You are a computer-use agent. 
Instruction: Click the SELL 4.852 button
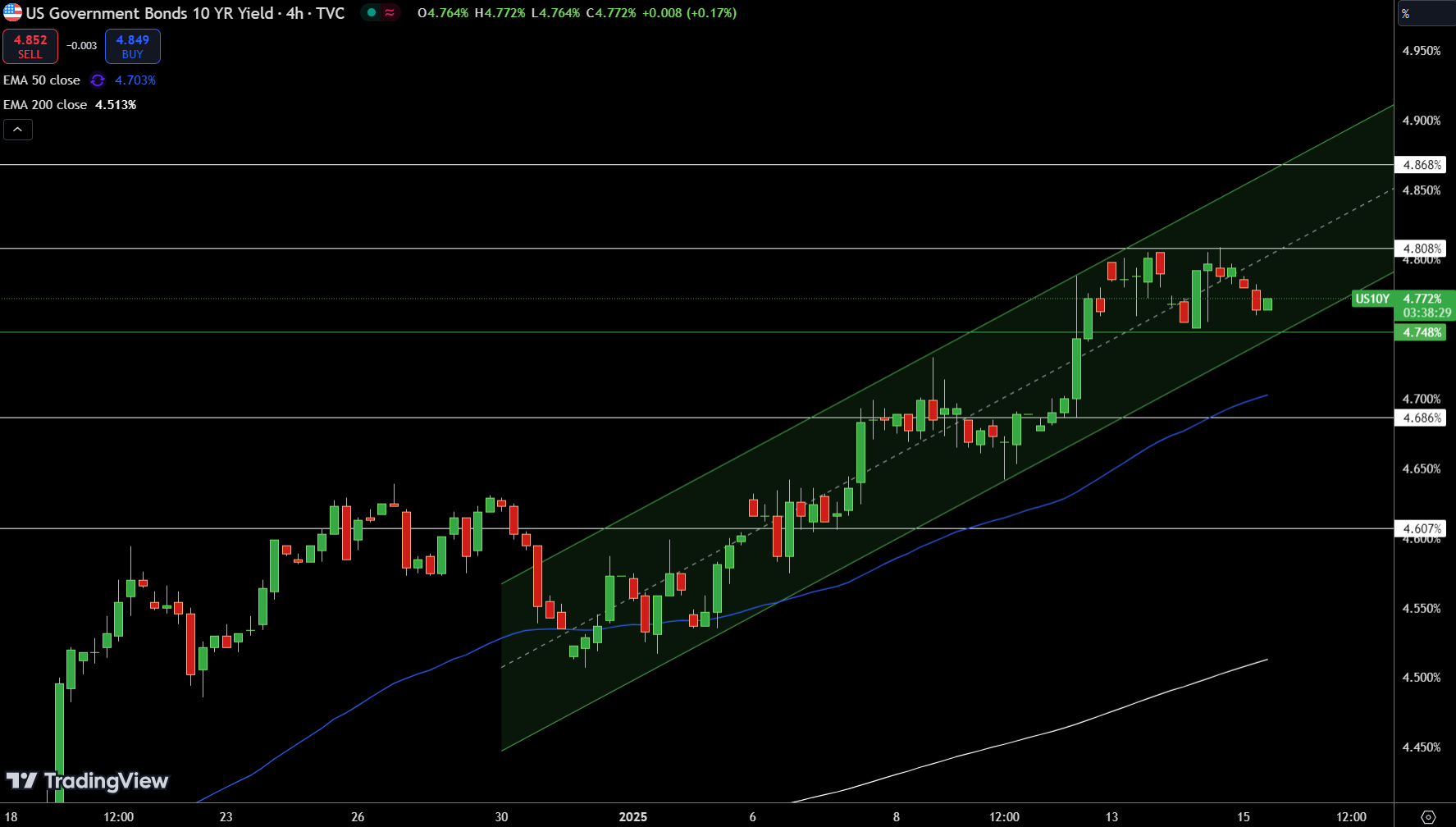click(x=30, y=47)
